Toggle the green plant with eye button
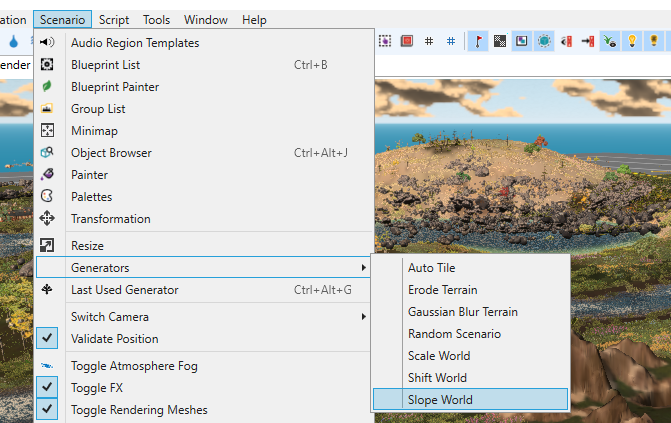The image size is (671, 423). click(x=610, y=41)
